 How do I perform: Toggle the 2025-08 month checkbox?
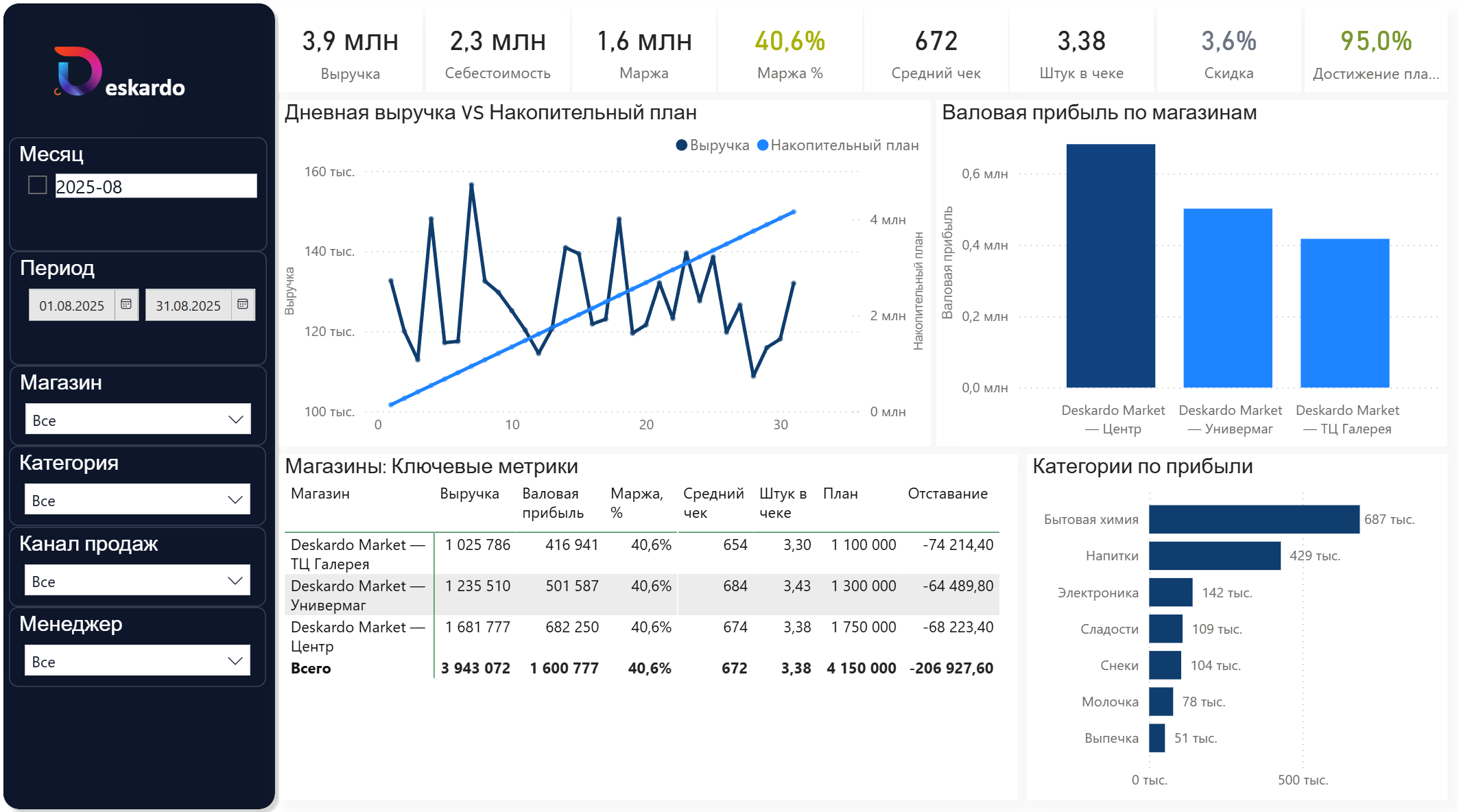[38, 185]
